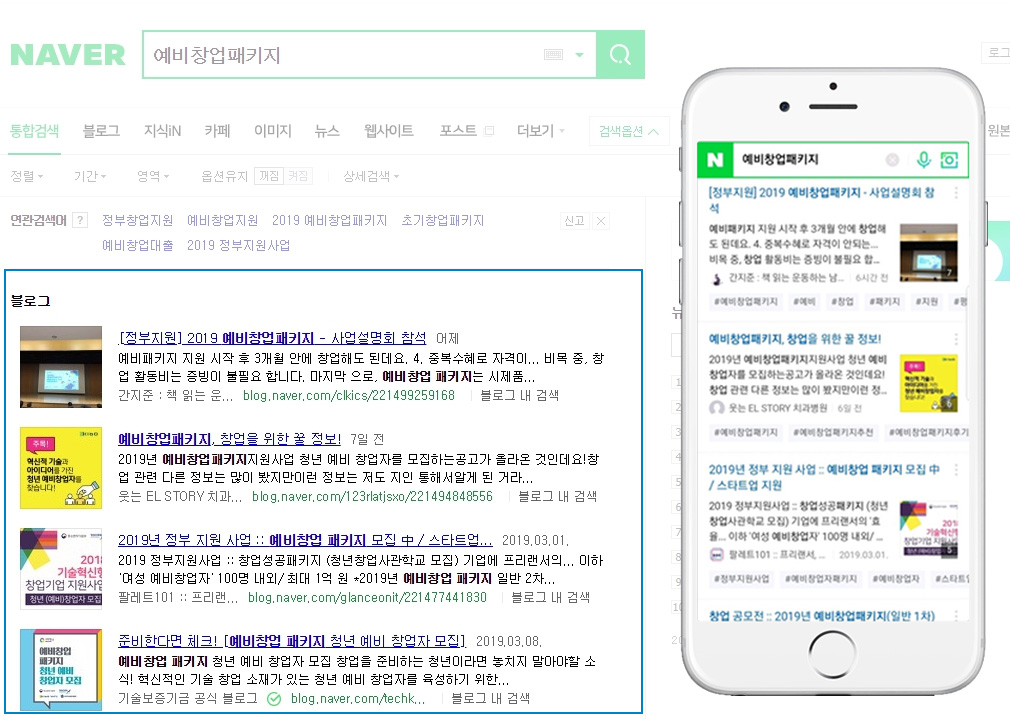The height and width of the screenshot is (719, 1010).
Task: Switch to the 블로그 tab
Action: pyautogui.click(x=101, y=131)
